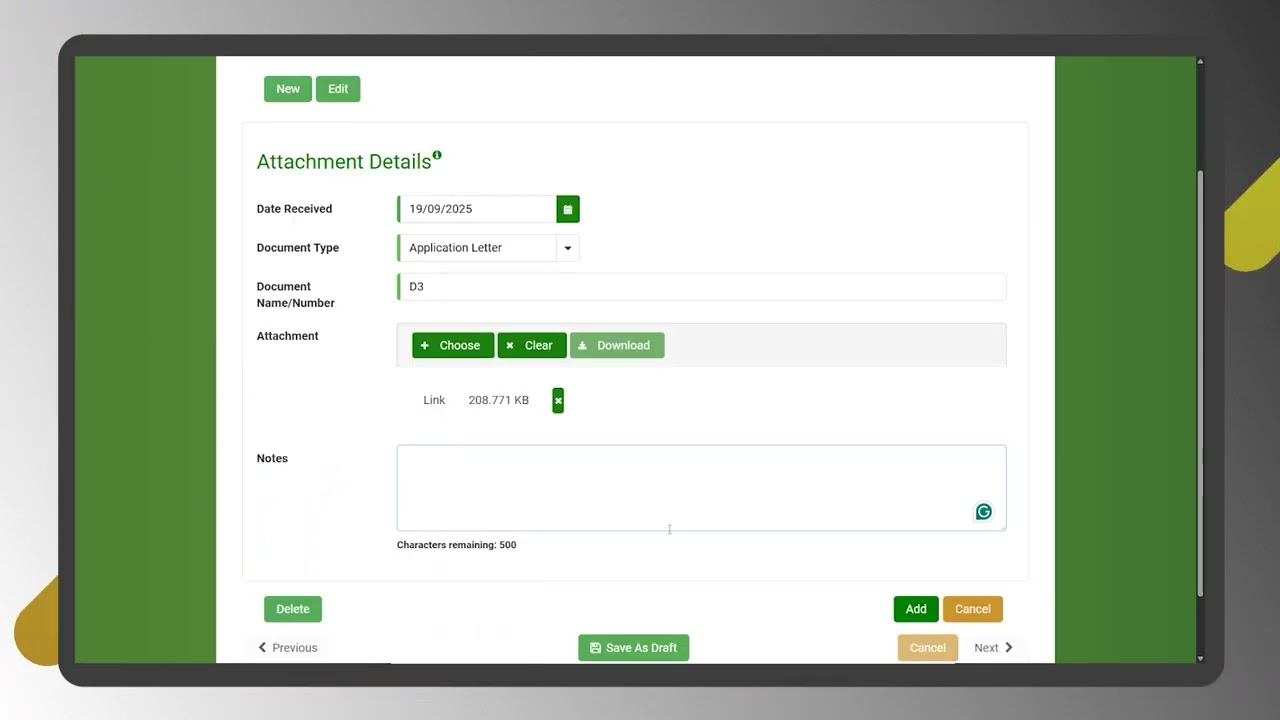Expand the Document Type dropdown arrow
Image resolution: width=1280 pixels, height=720 pixels.
568,248
